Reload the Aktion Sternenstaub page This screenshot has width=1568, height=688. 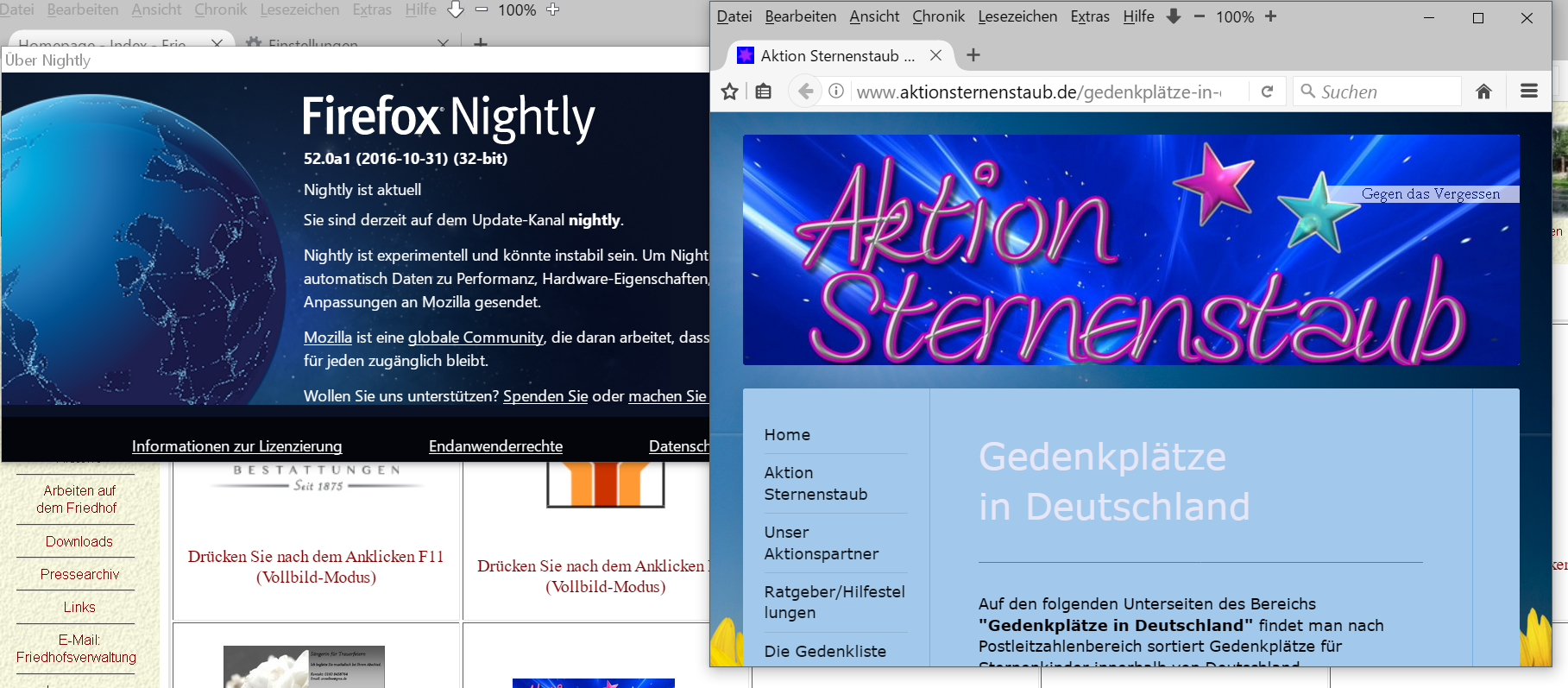pyautogui.click(x=1267, y=92)
